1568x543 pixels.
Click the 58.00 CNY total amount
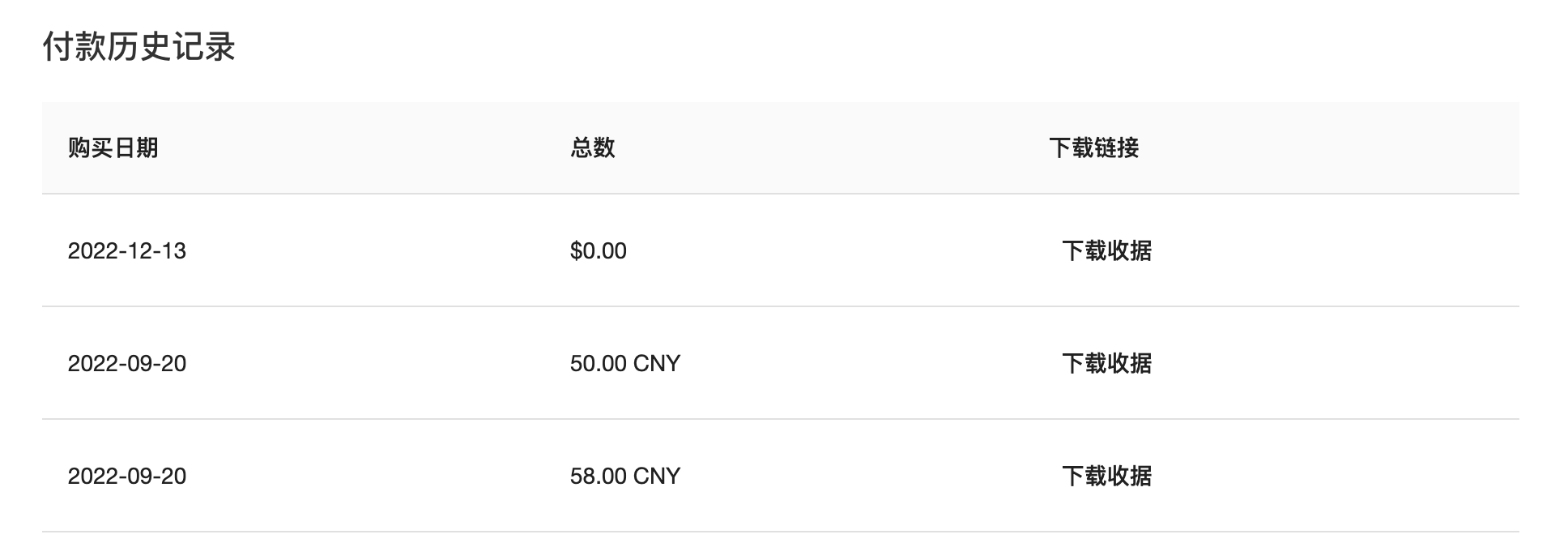tap(624, 477)
